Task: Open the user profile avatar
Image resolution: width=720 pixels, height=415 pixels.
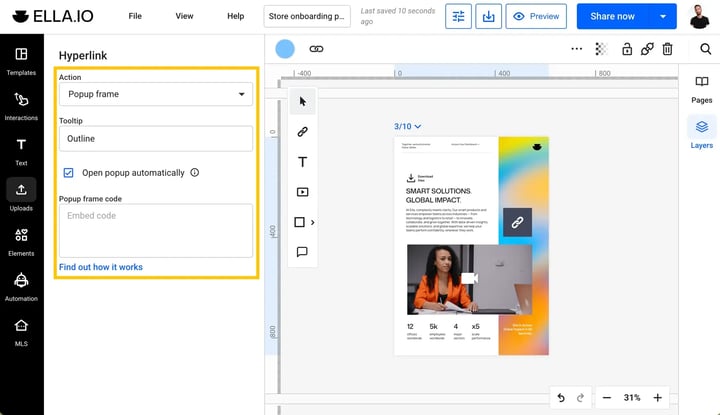Action: [699, 16]
